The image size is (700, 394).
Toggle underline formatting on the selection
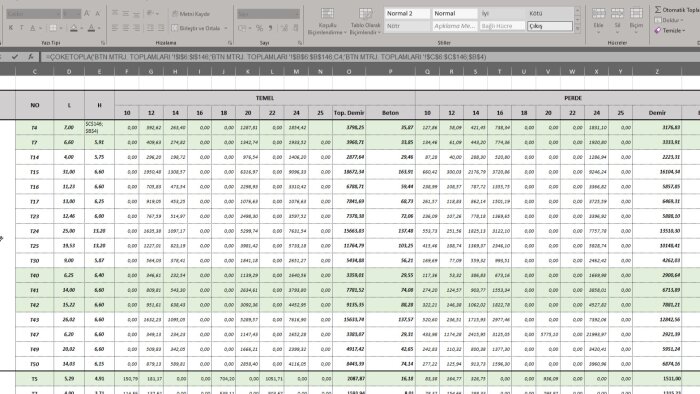(x=32, y=28)
